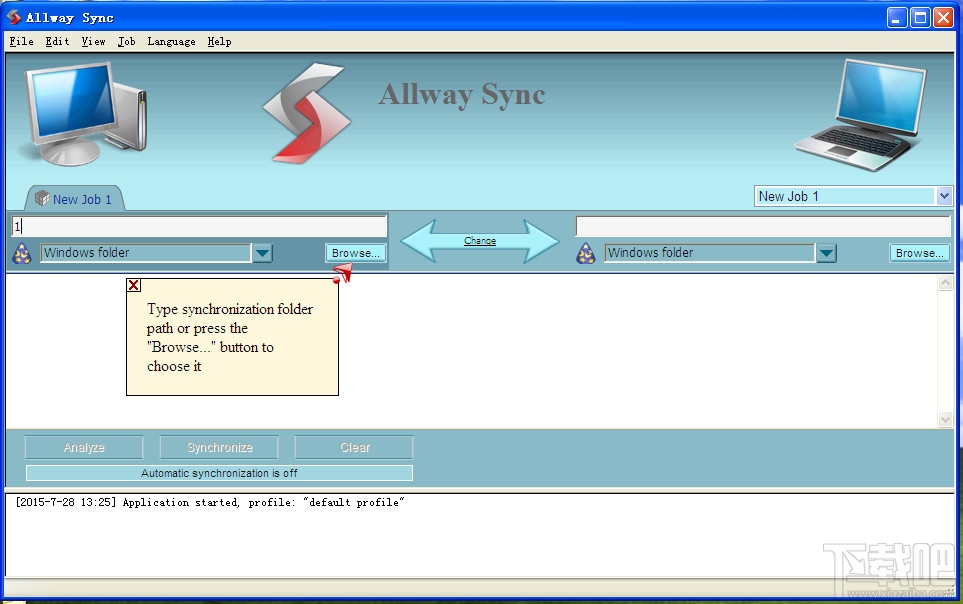963x604 pixels.
Task: Click the sync direction arrow
Action: click(x=480, y=241)
